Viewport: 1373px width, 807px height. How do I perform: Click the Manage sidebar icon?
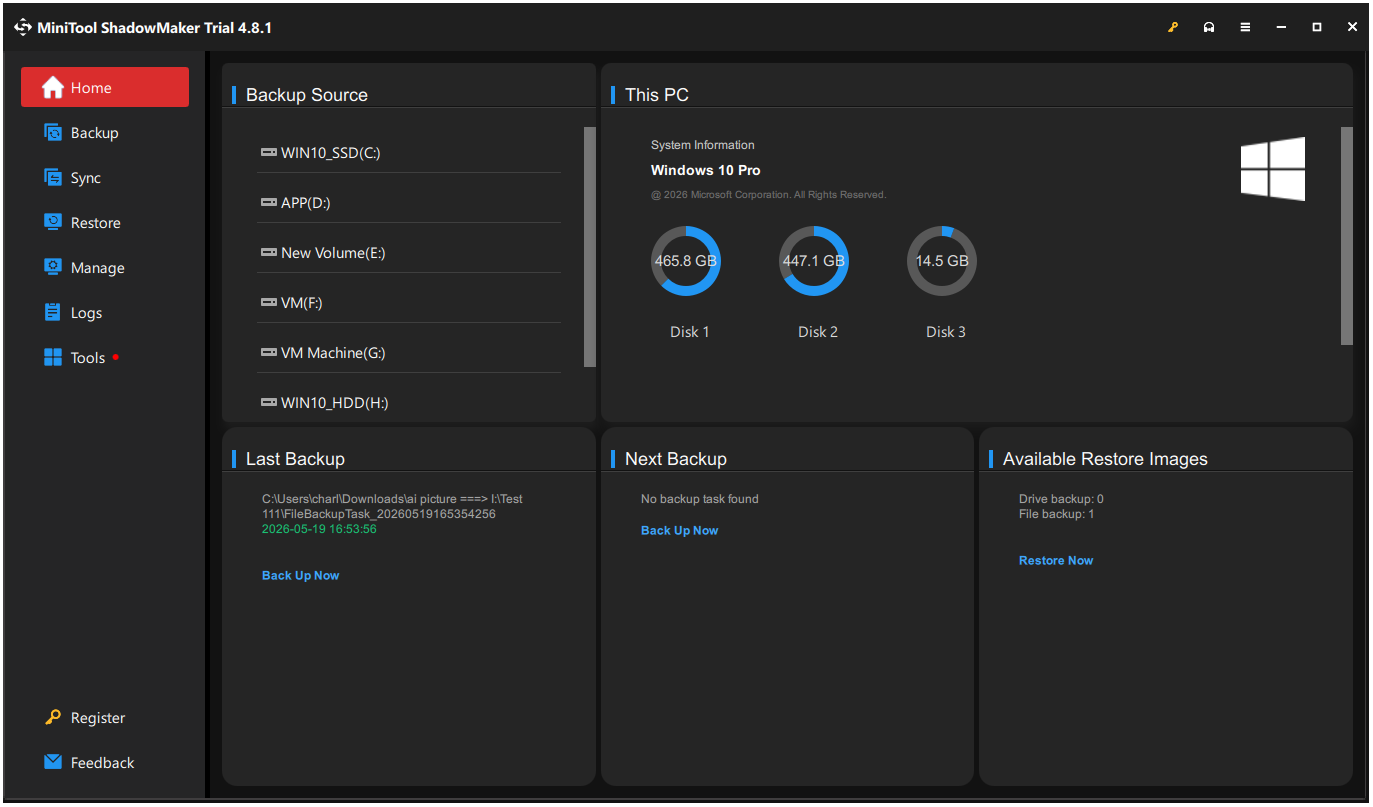(53, 267)
